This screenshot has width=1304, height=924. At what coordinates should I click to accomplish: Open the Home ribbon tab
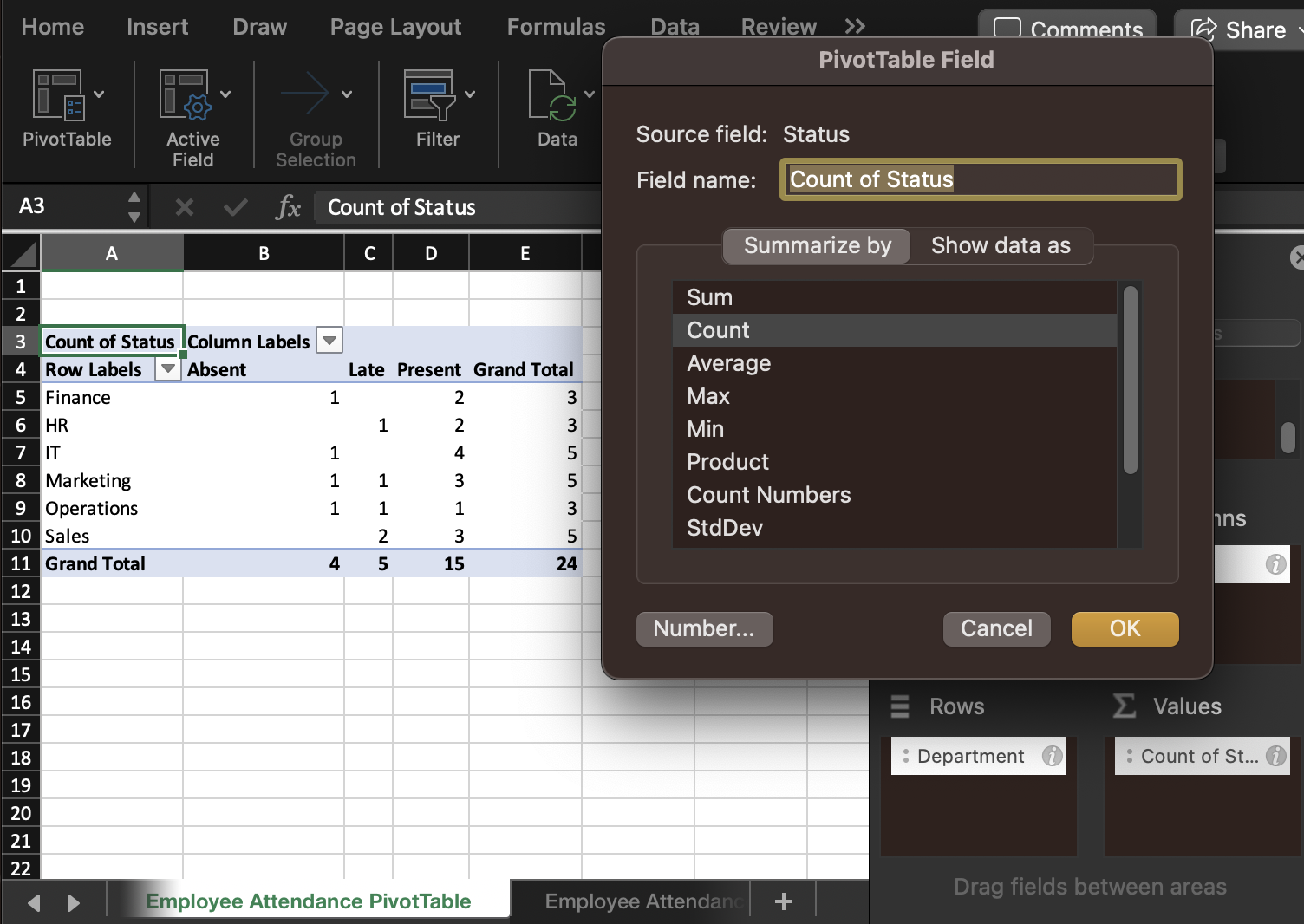53,27
